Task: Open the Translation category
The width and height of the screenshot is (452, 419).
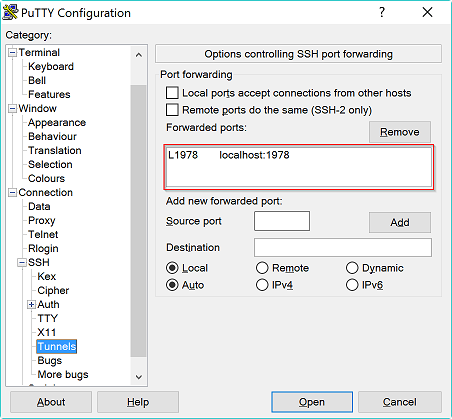Action: pos(55,150)
